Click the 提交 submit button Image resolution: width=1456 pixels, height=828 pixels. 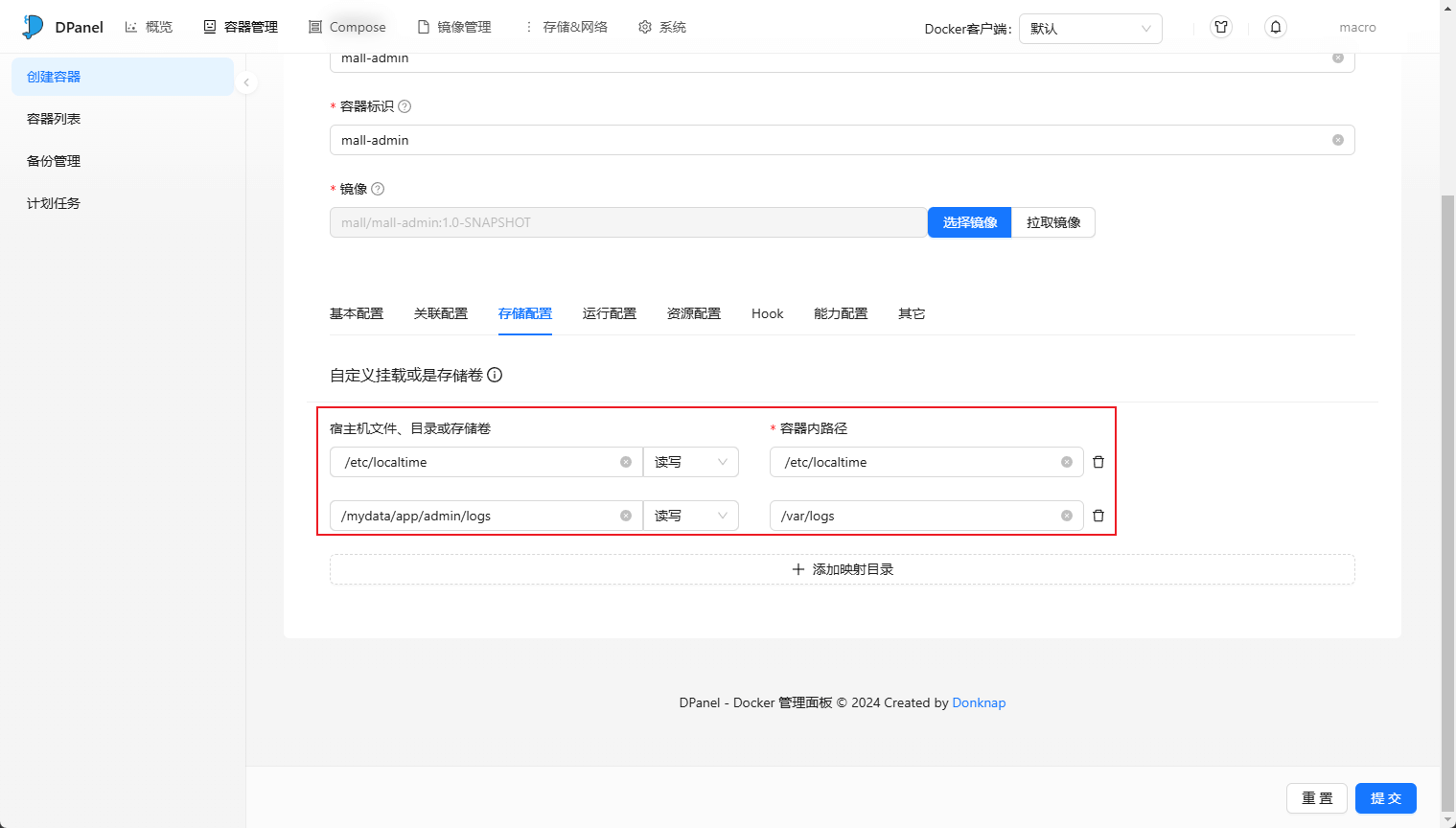pos(1385,798)
